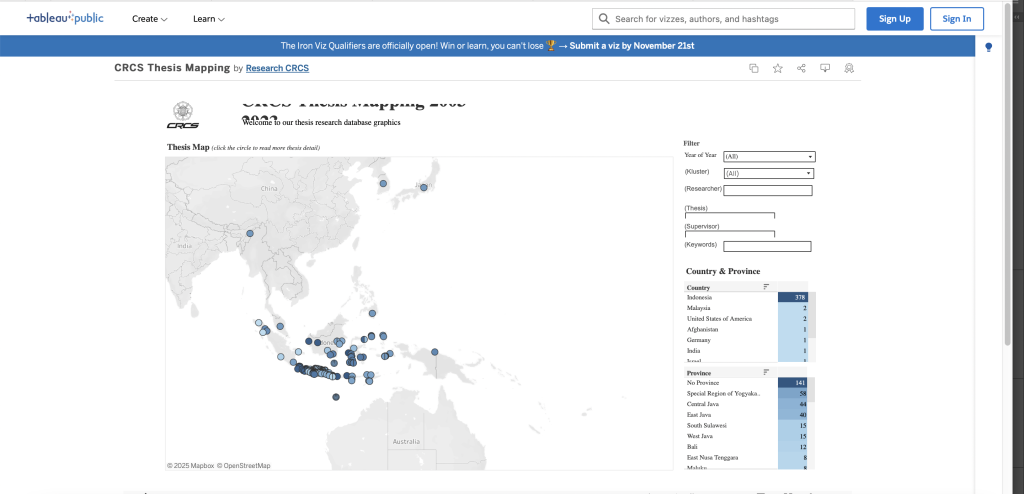Click the Submit a viz banner link

[631, 46]
